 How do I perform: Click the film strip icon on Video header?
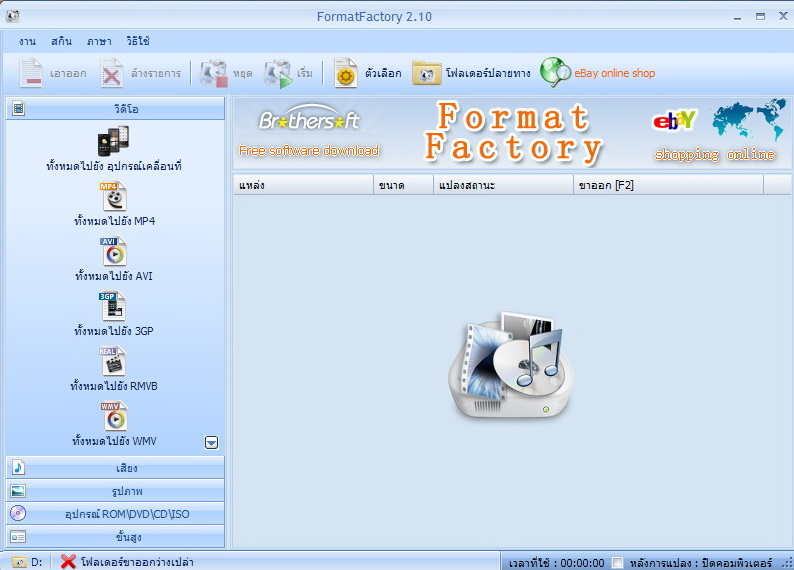[19, 108]
